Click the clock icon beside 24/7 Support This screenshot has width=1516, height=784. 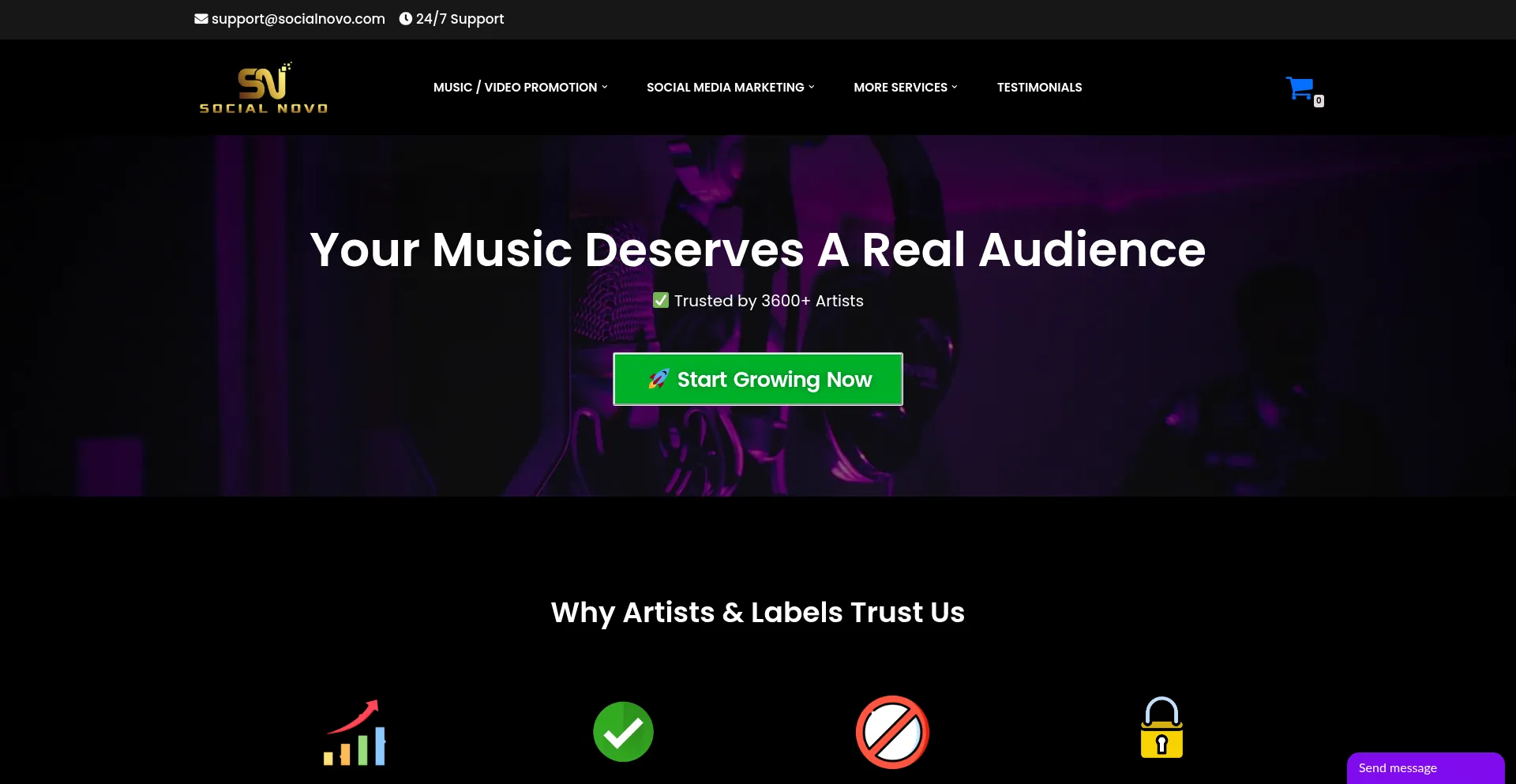click(406, 19)
